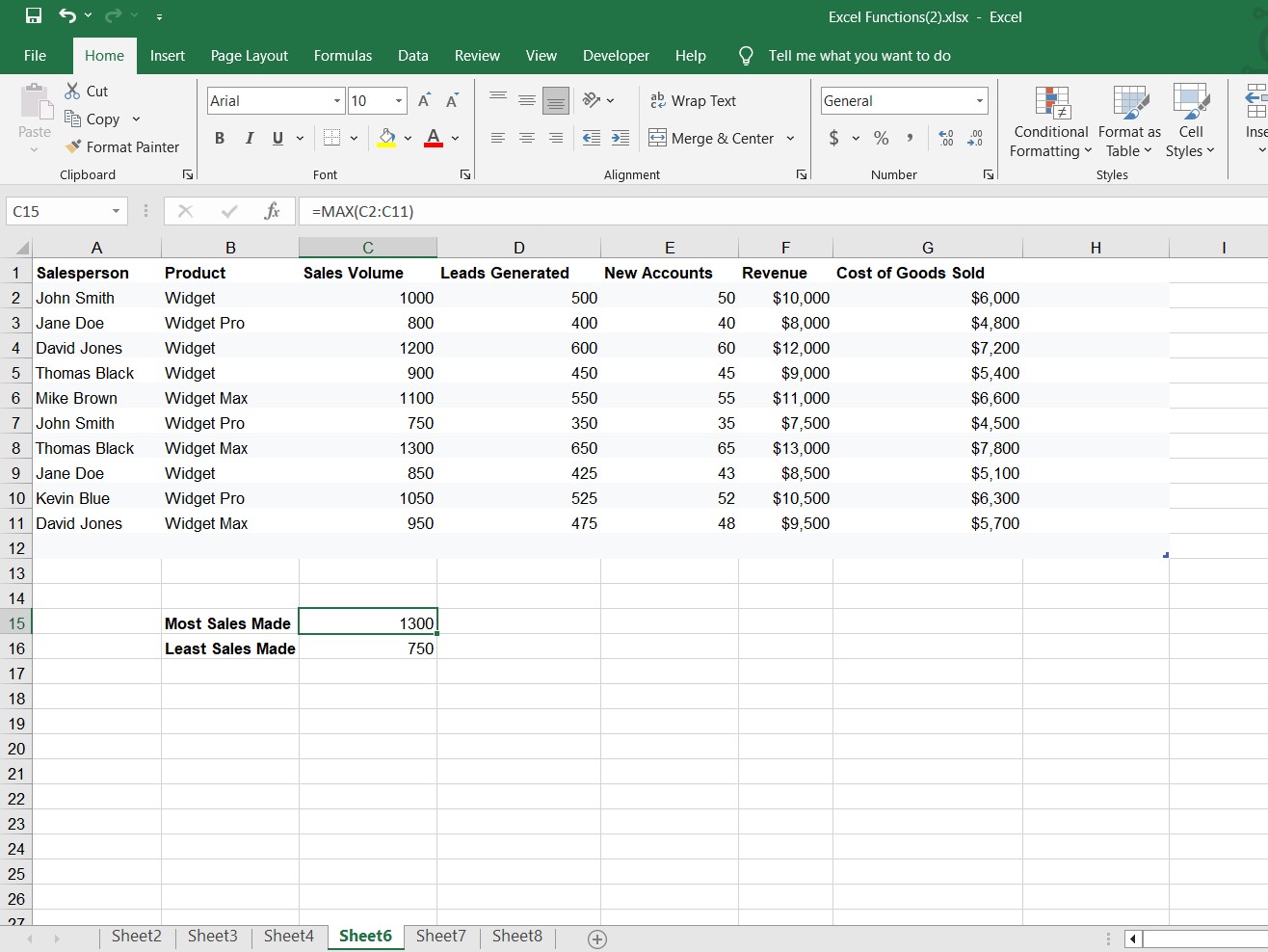
Task: Click the Paste clipboard icon
Action: pyautogui.click(x=35, y=100)
